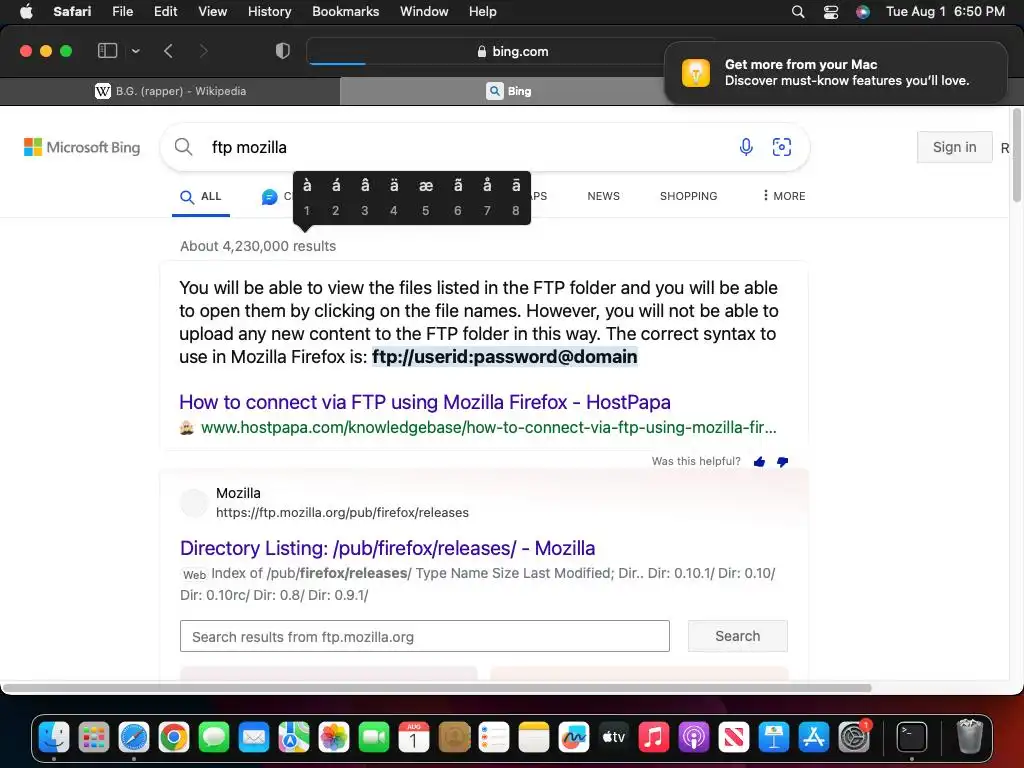
Task: Open the Bookmarks menu
Action: (x=345, y=11)
